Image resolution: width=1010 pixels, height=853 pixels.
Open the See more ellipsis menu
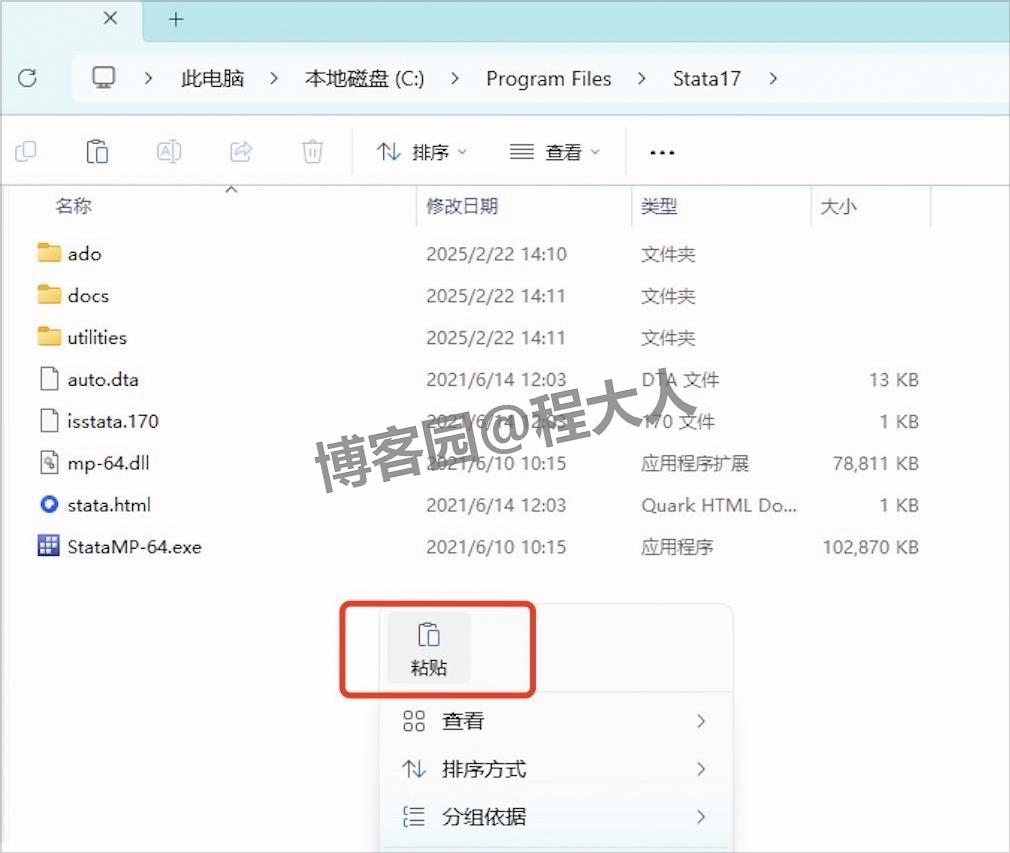[661, 152]
